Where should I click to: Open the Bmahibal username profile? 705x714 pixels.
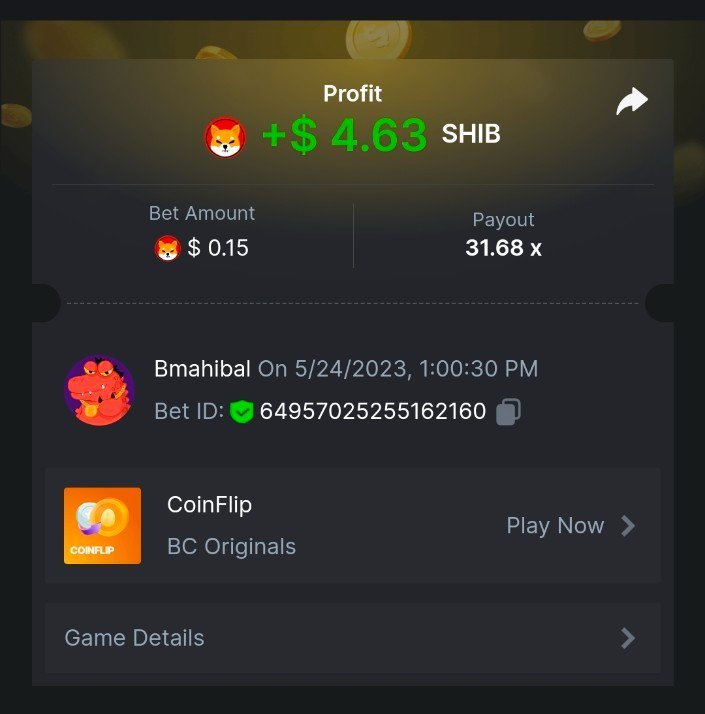pyautogui.click(x=202, y=368)
